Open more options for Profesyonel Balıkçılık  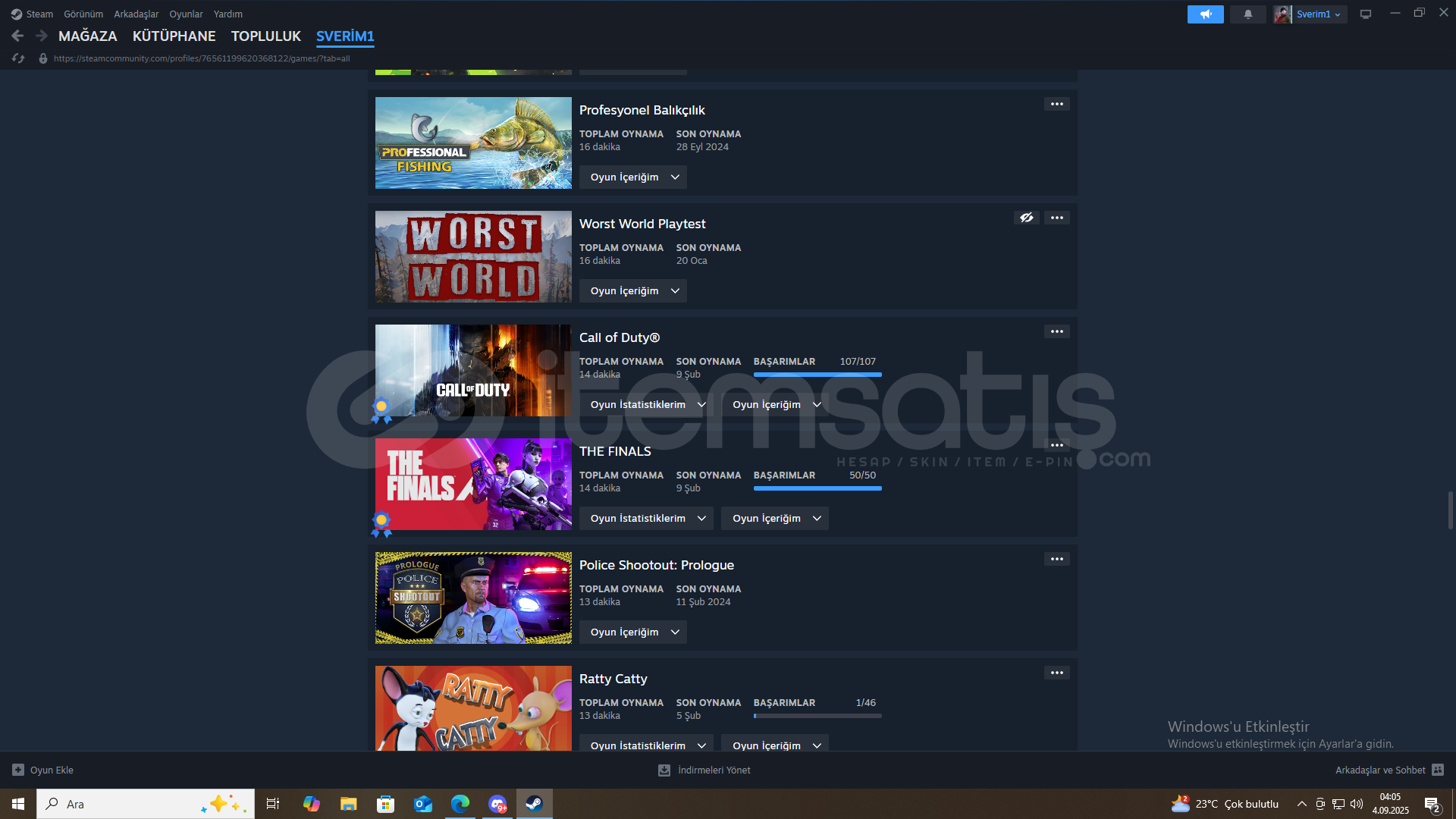(1057, 104)
